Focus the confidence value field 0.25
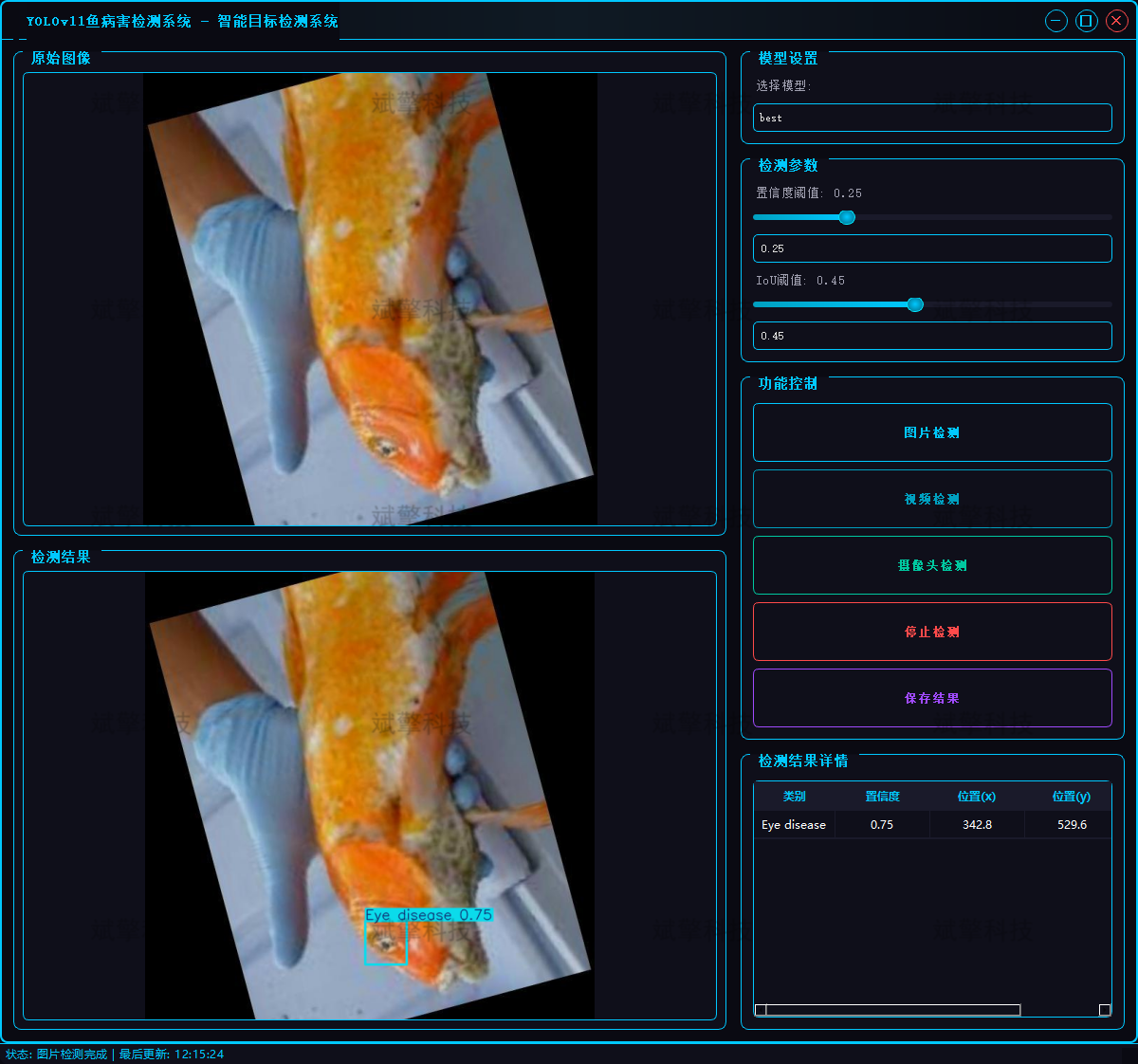Image resolution: width=1138 pixels, height=1064 pixels. point(932,248)
